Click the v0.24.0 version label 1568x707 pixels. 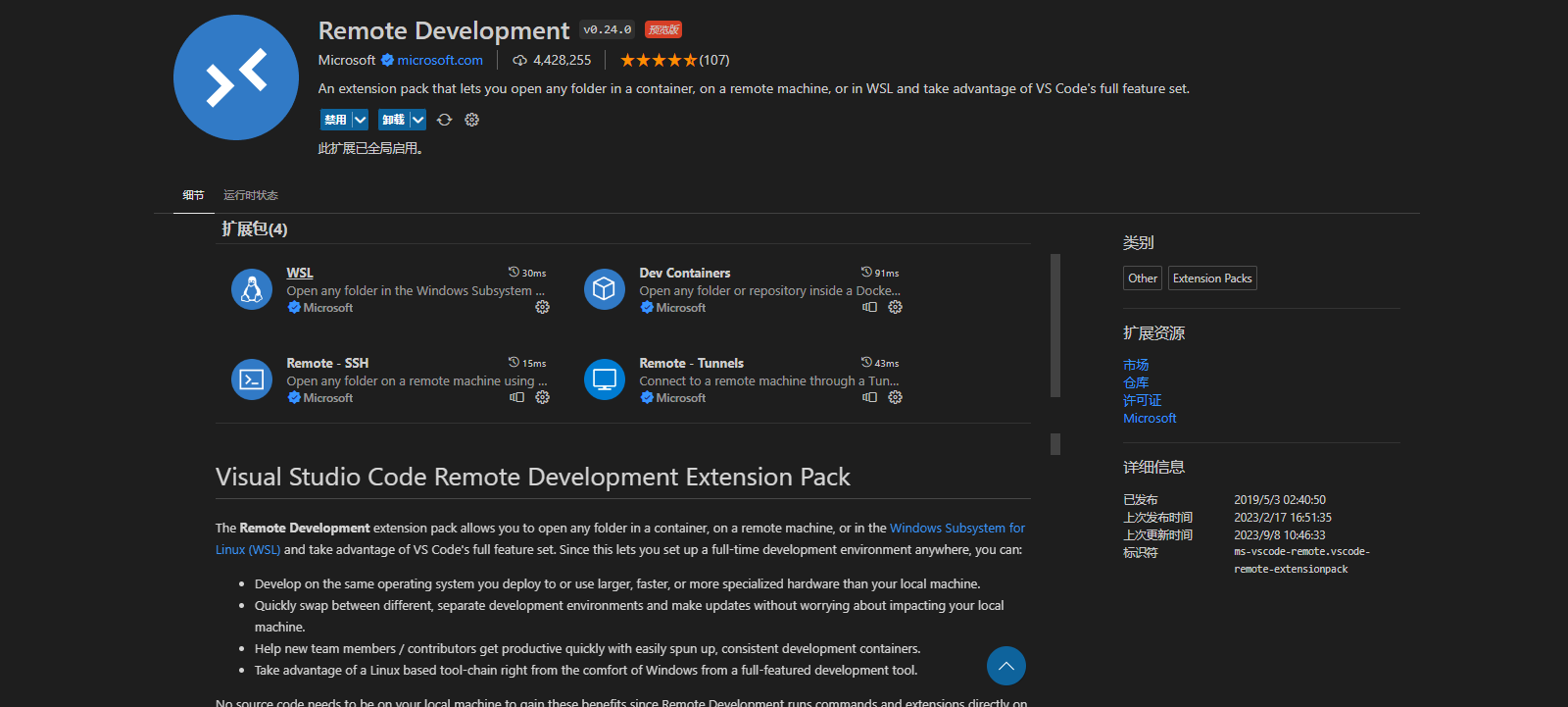pos(607,29)
